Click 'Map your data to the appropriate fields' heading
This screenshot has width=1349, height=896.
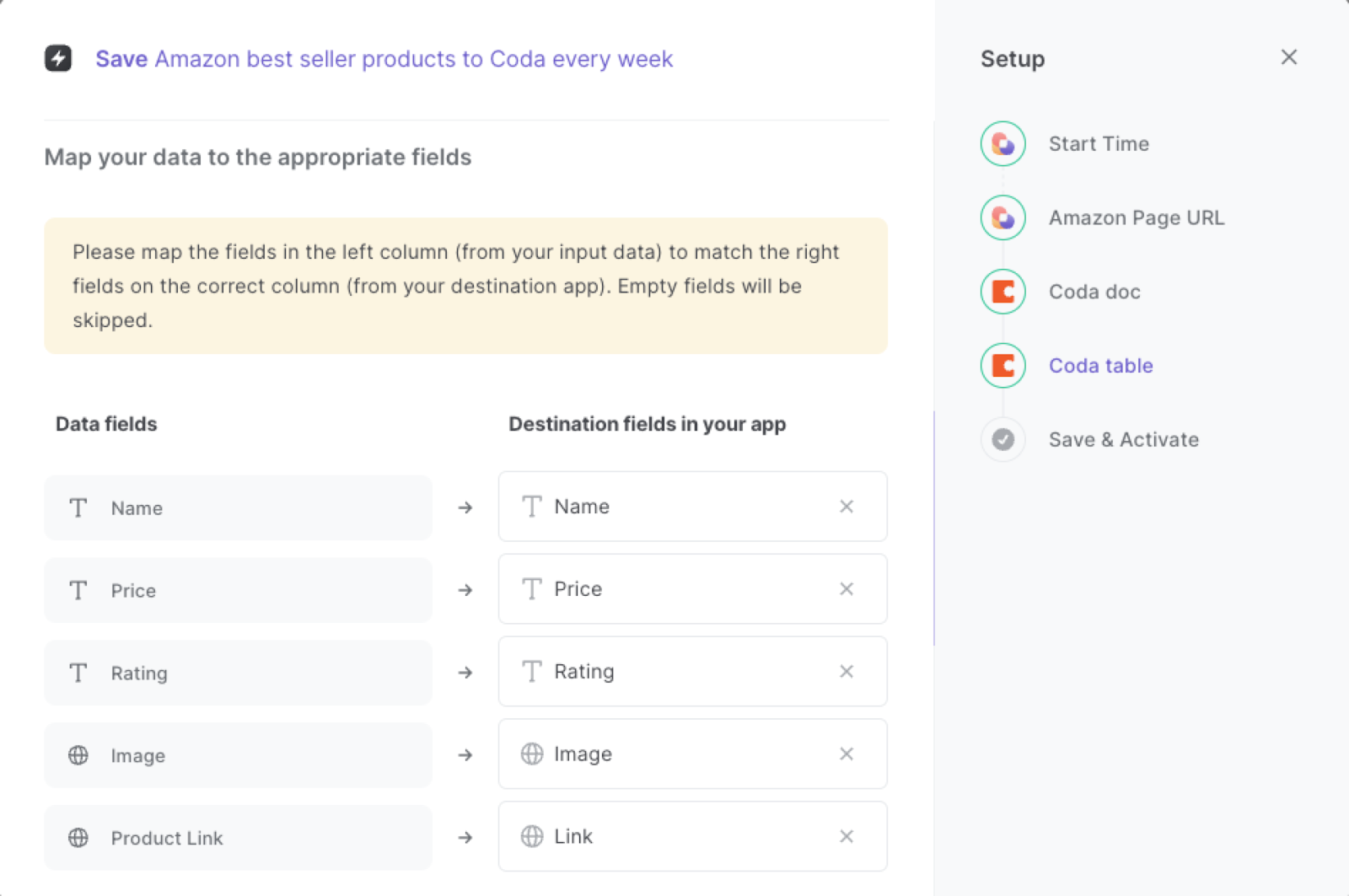[258, 158]
